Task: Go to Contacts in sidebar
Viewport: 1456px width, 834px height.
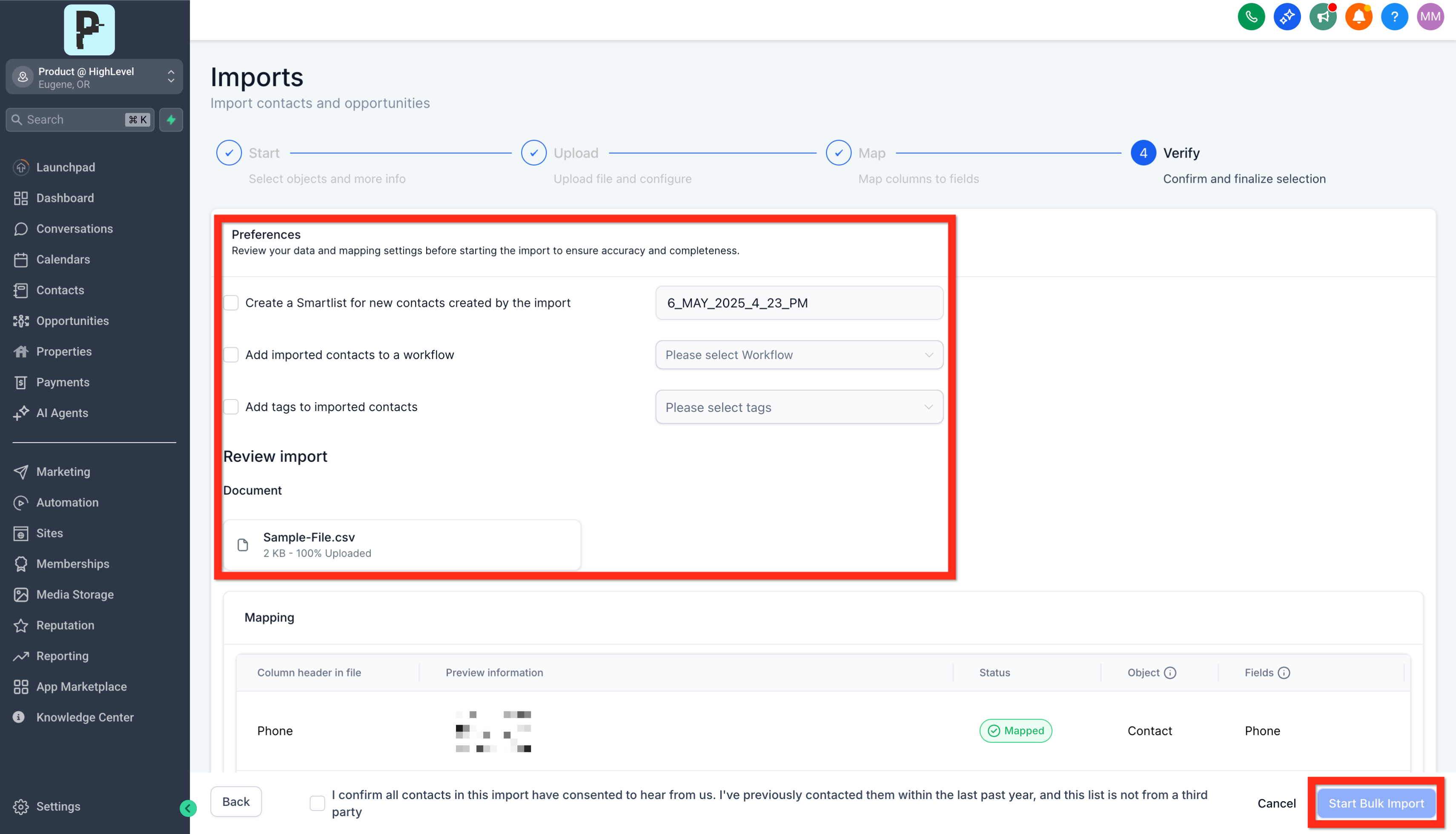Action: [x=60, y=290]
